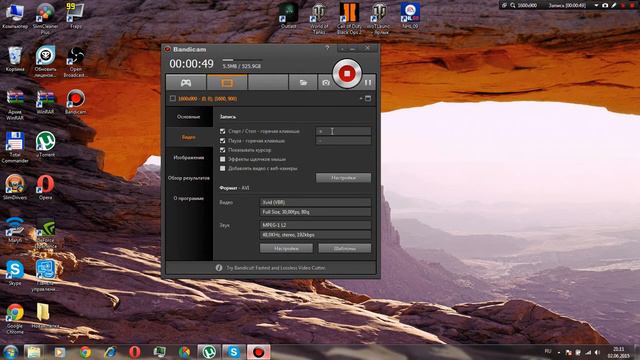640x360 pixels.
Task: Select the WinRAR desktop shortcut
Action: 45,101
